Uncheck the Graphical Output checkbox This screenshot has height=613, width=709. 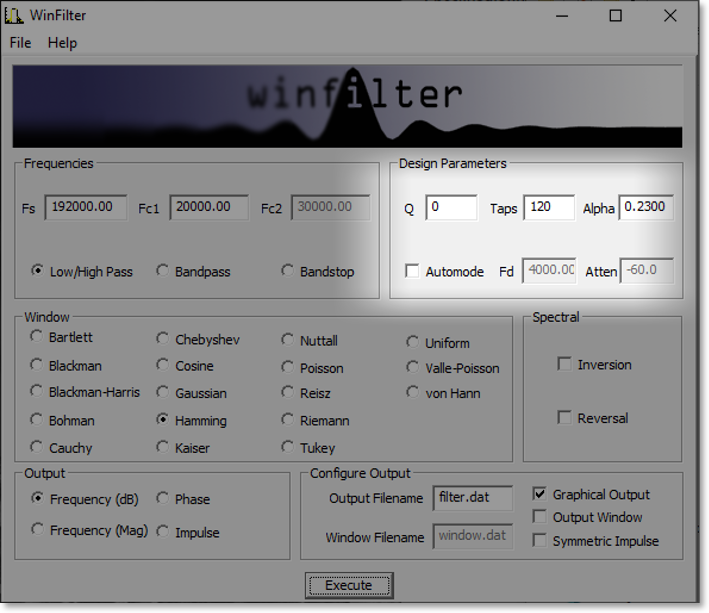tap(540, 494)
